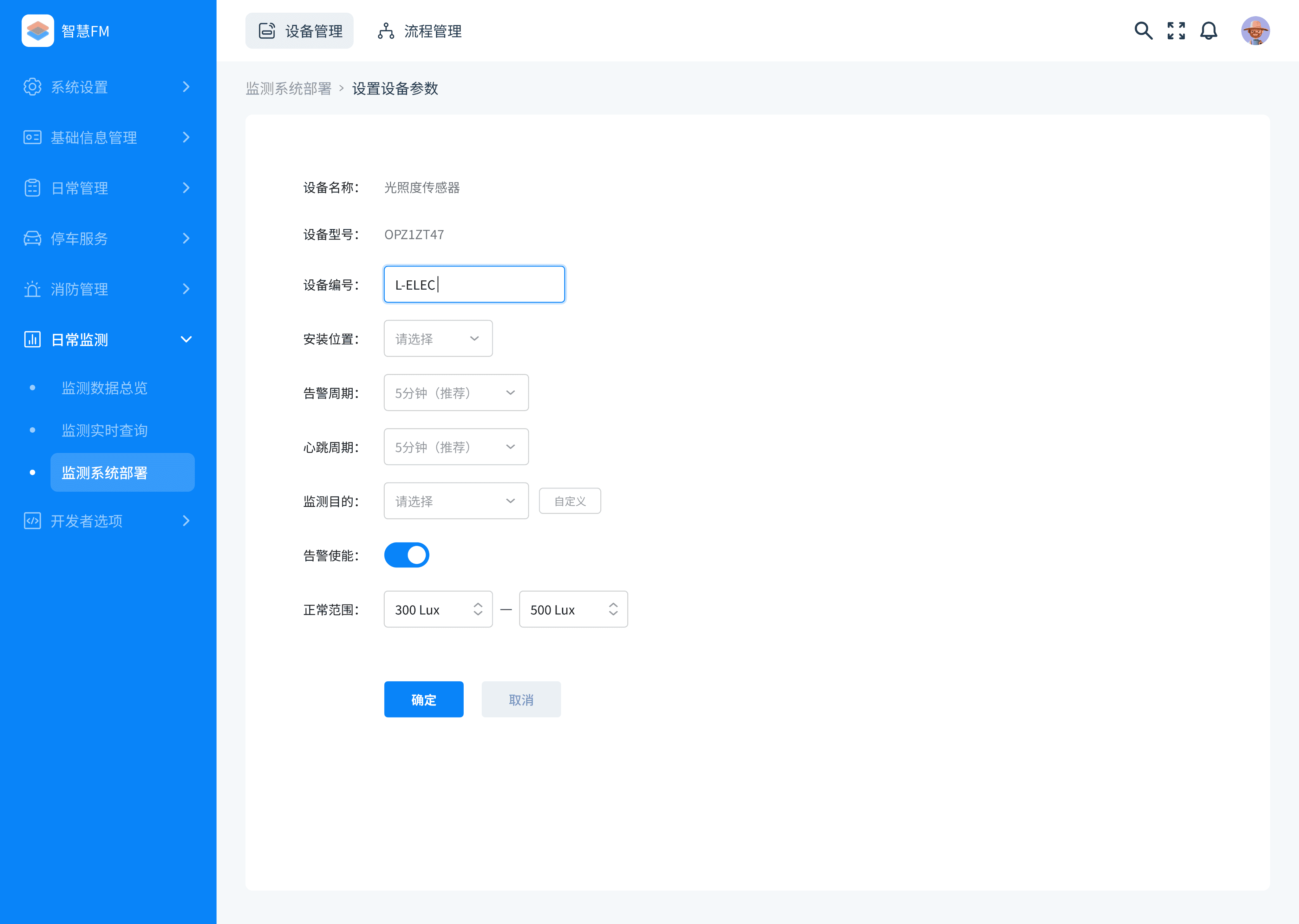Image resolution: width=1299 pixels, height=924 pixels.
Task: Click the blue 确定 button
Action: point(423,699)
